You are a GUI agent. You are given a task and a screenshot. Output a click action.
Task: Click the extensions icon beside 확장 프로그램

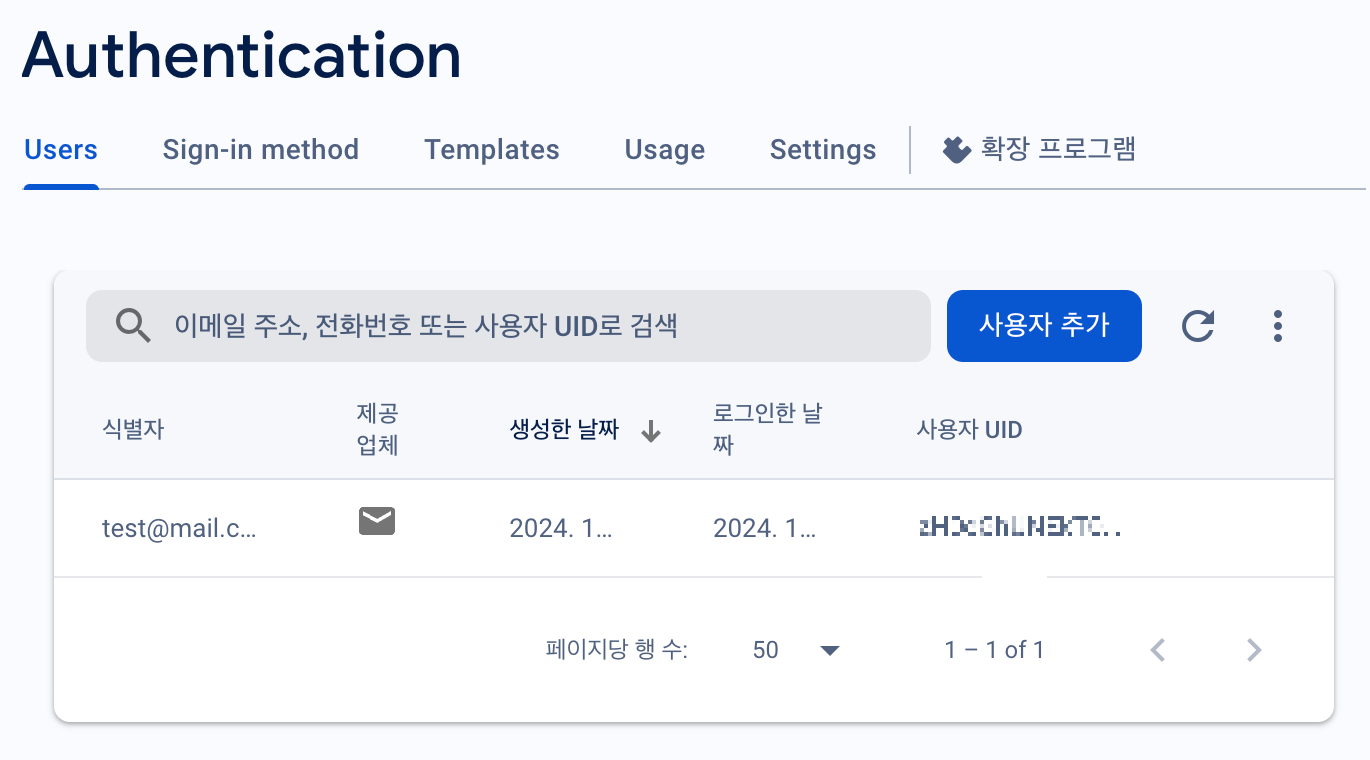pos(957,150)
